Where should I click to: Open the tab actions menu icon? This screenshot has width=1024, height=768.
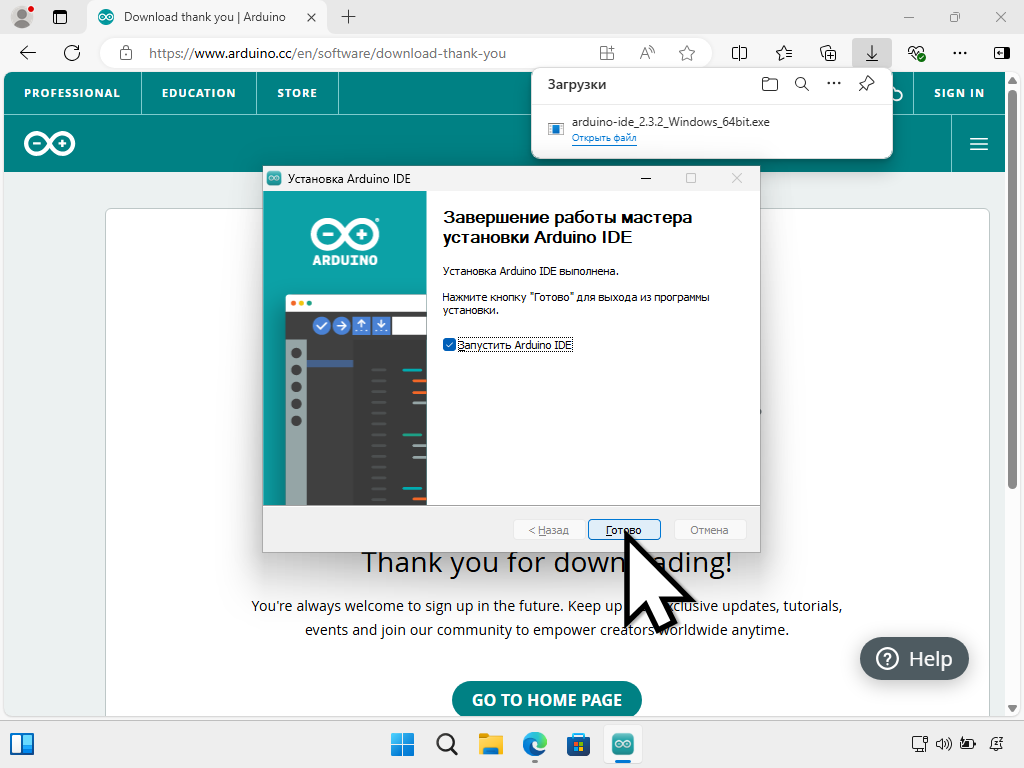point(60,17)
